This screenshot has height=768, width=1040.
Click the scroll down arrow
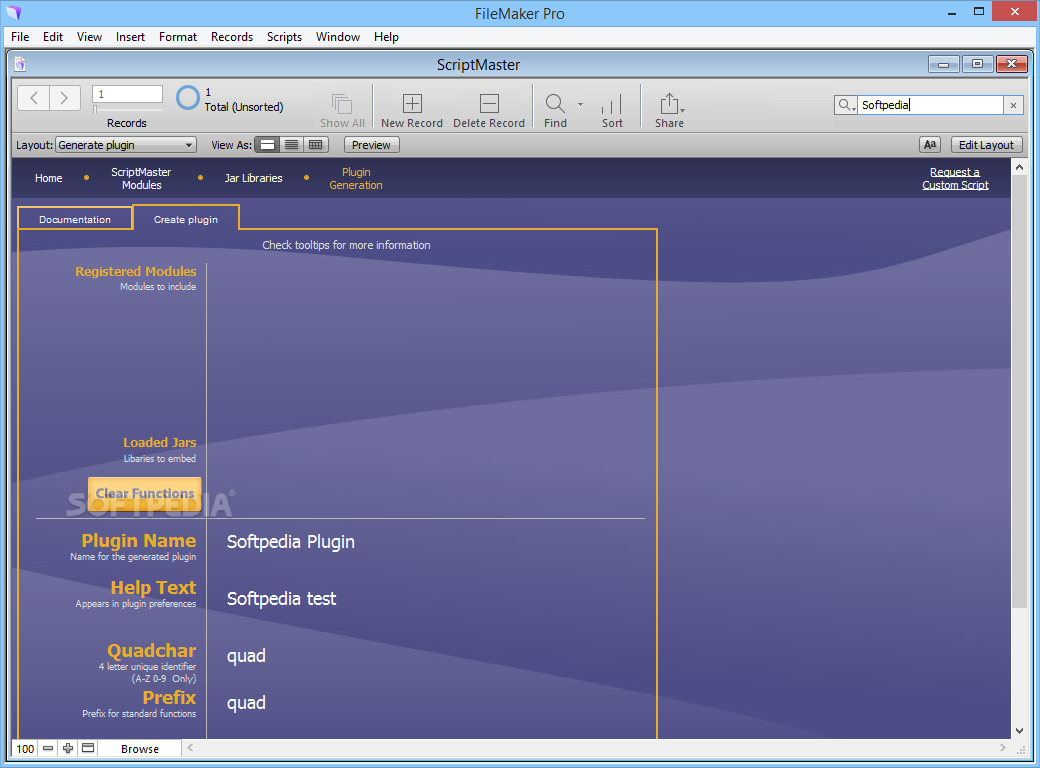click(x=1019, y=731)
